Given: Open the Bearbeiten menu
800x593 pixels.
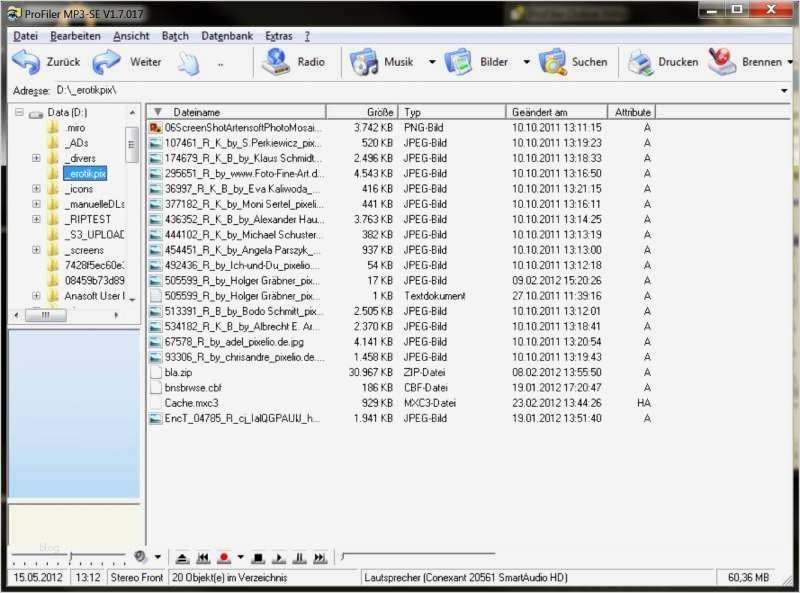Looking at the screenshot, I should pyautogui.click(x=75, y=36).
